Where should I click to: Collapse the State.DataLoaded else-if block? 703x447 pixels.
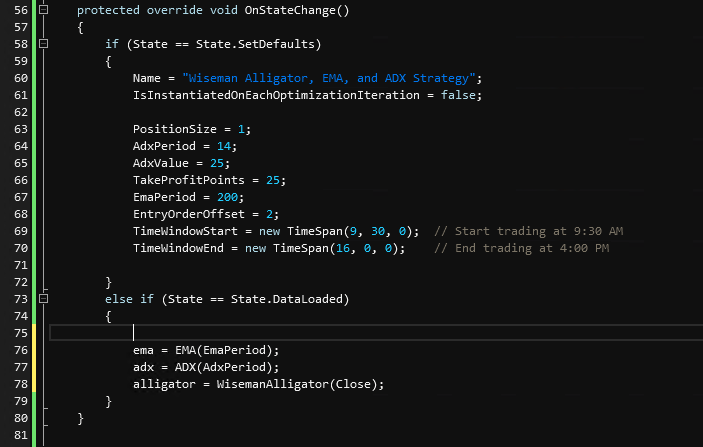[43, 298]
